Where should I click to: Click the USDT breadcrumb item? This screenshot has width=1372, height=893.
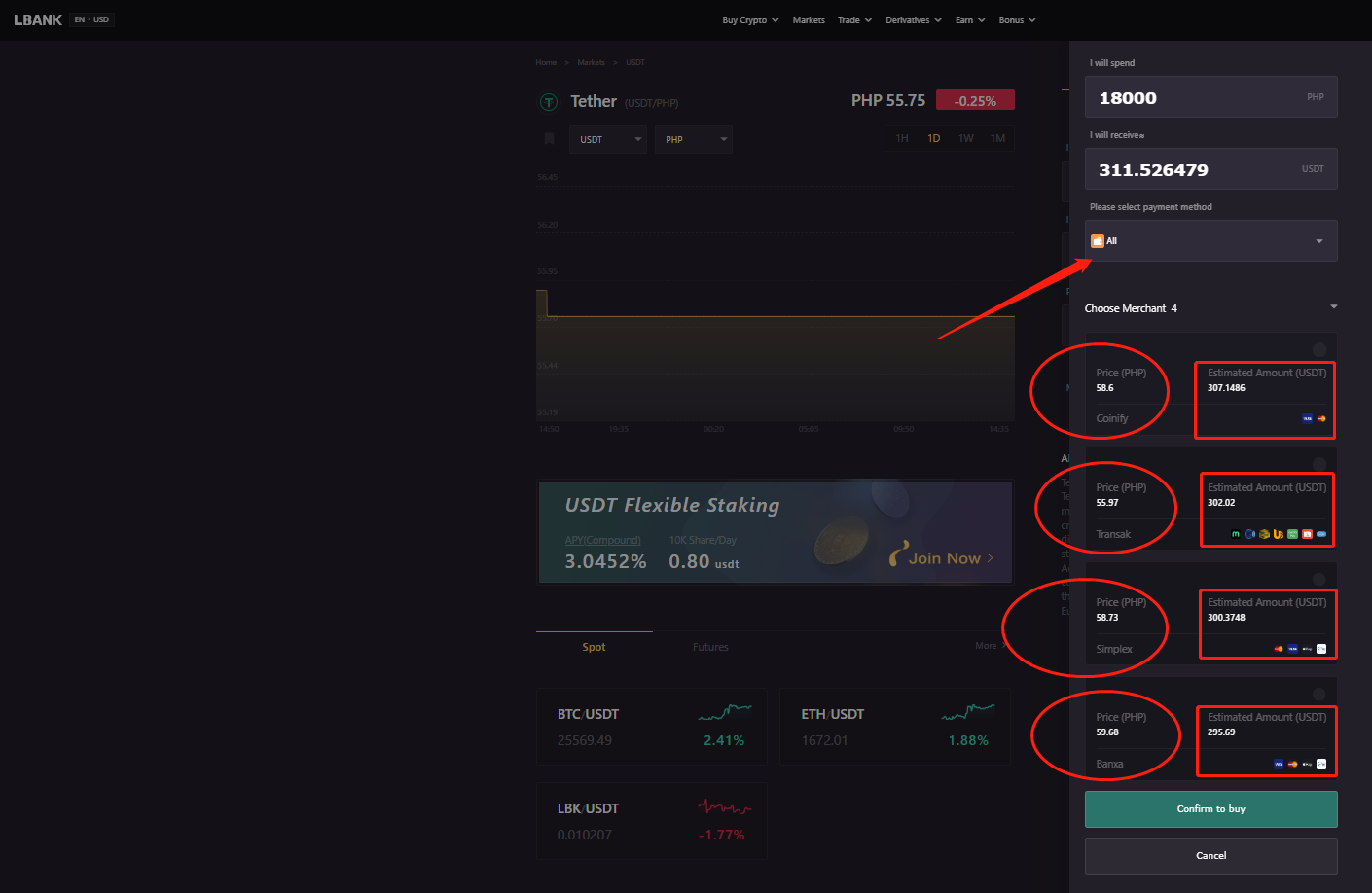[x=635, y=62]
